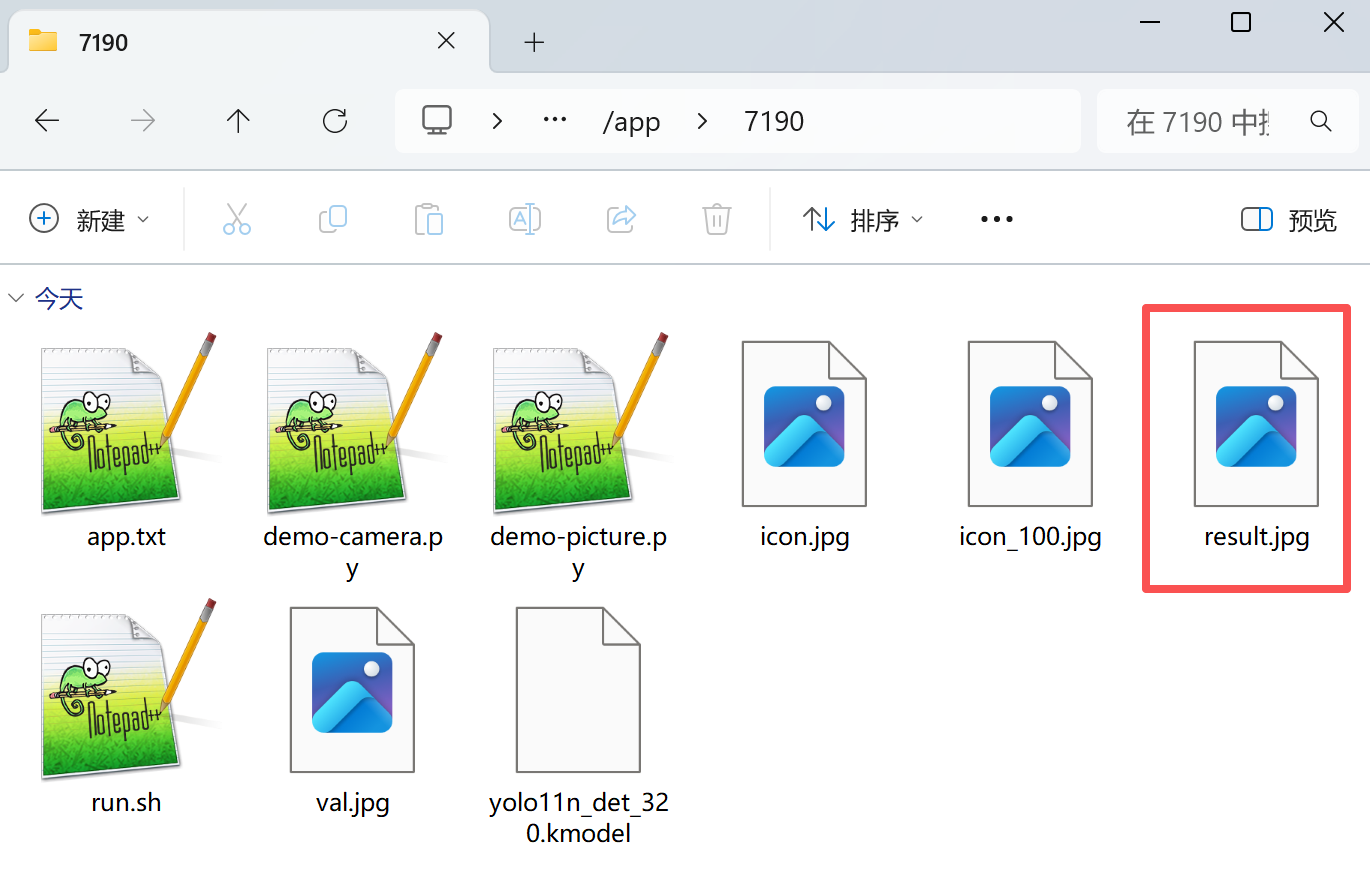Close the 7190 tab
The width and height of the screenshot is (1370, 892).
click(x=447, y=41)
